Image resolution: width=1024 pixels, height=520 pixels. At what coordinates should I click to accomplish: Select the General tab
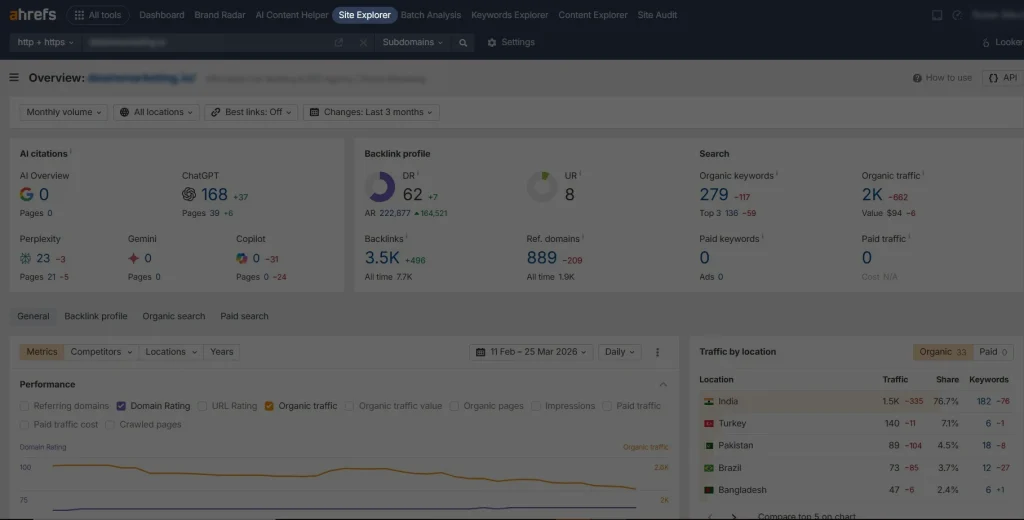coord(33,316)
